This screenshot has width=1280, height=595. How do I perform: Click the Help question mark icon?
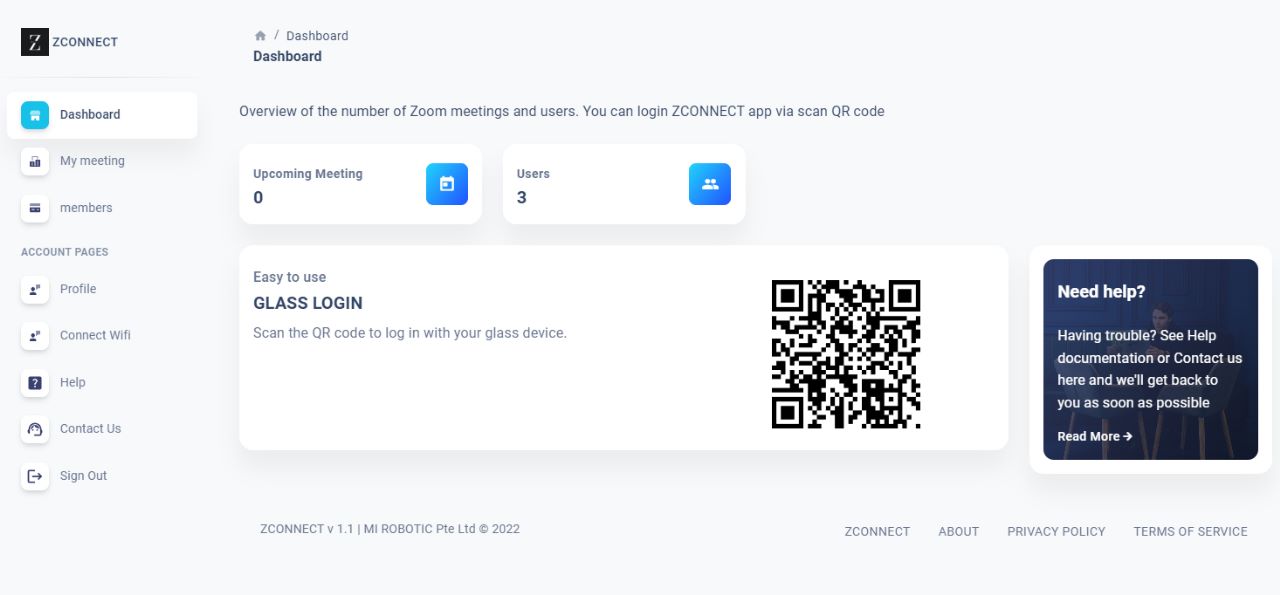tap(35, 383)
